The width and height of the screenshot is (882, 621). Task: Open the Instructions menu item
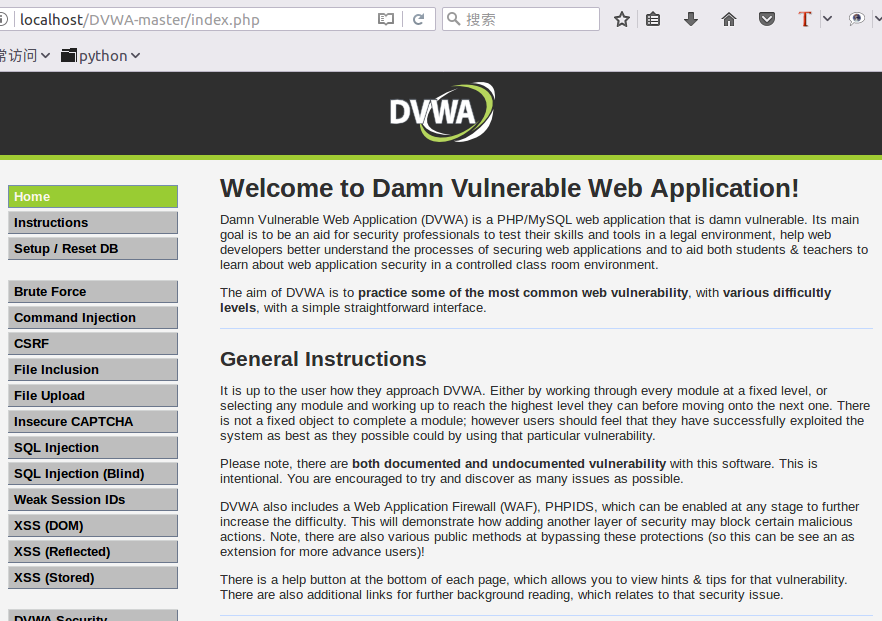tap(93, 223)
